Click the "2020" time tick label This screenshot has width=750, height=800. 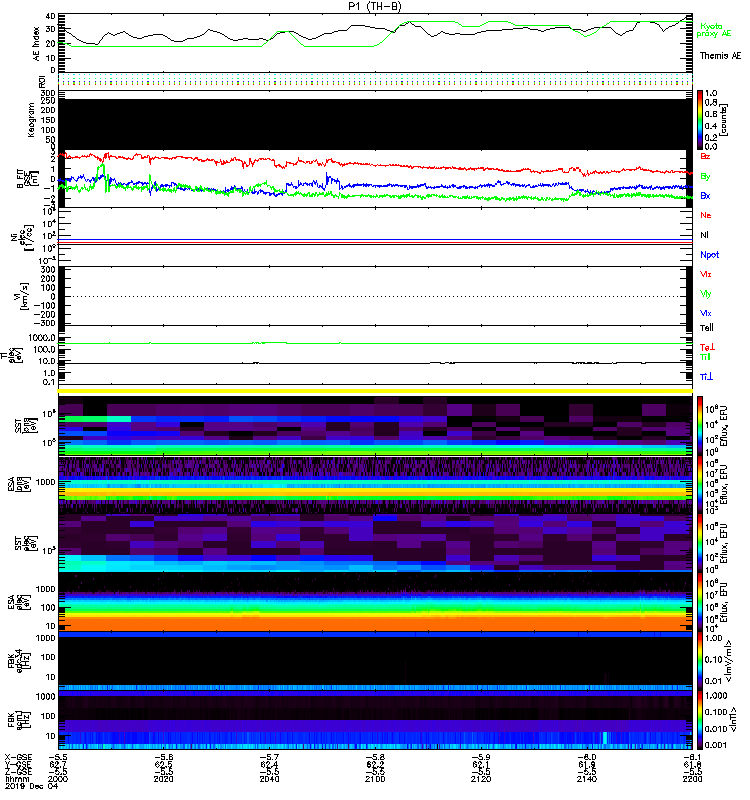164,779
